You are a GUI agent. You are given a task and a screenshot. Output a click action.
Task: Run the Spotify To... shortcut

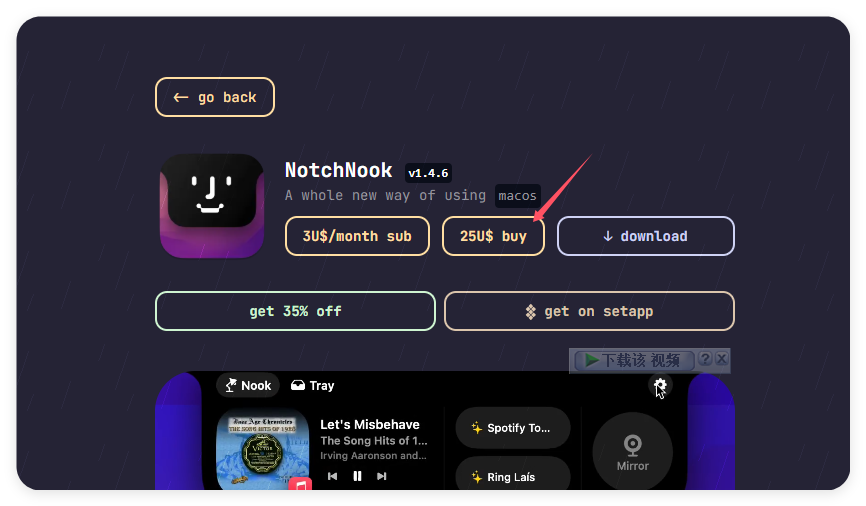coord(513,428)
